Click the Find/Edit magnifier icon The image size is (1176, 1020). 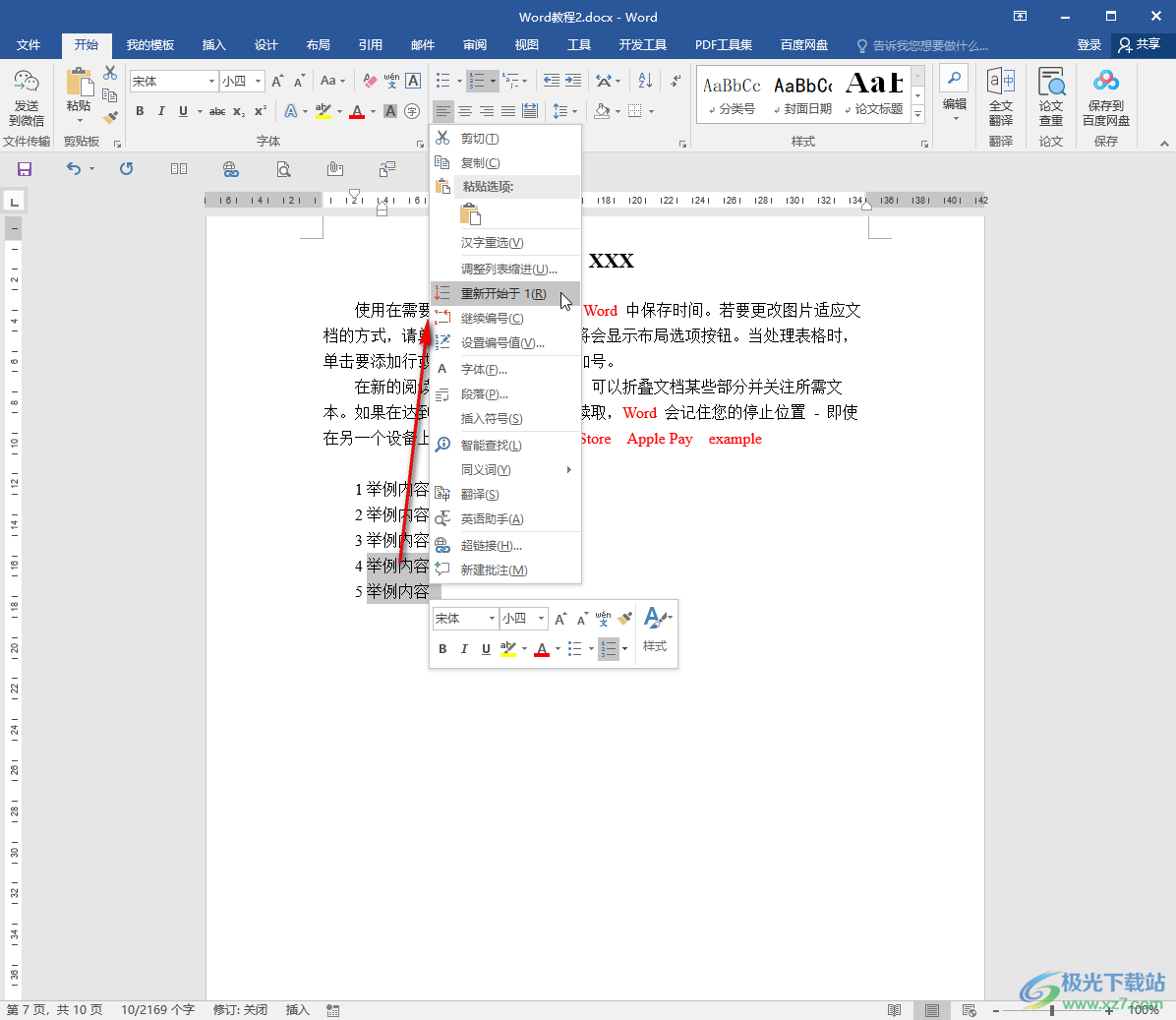coord(954,79)
